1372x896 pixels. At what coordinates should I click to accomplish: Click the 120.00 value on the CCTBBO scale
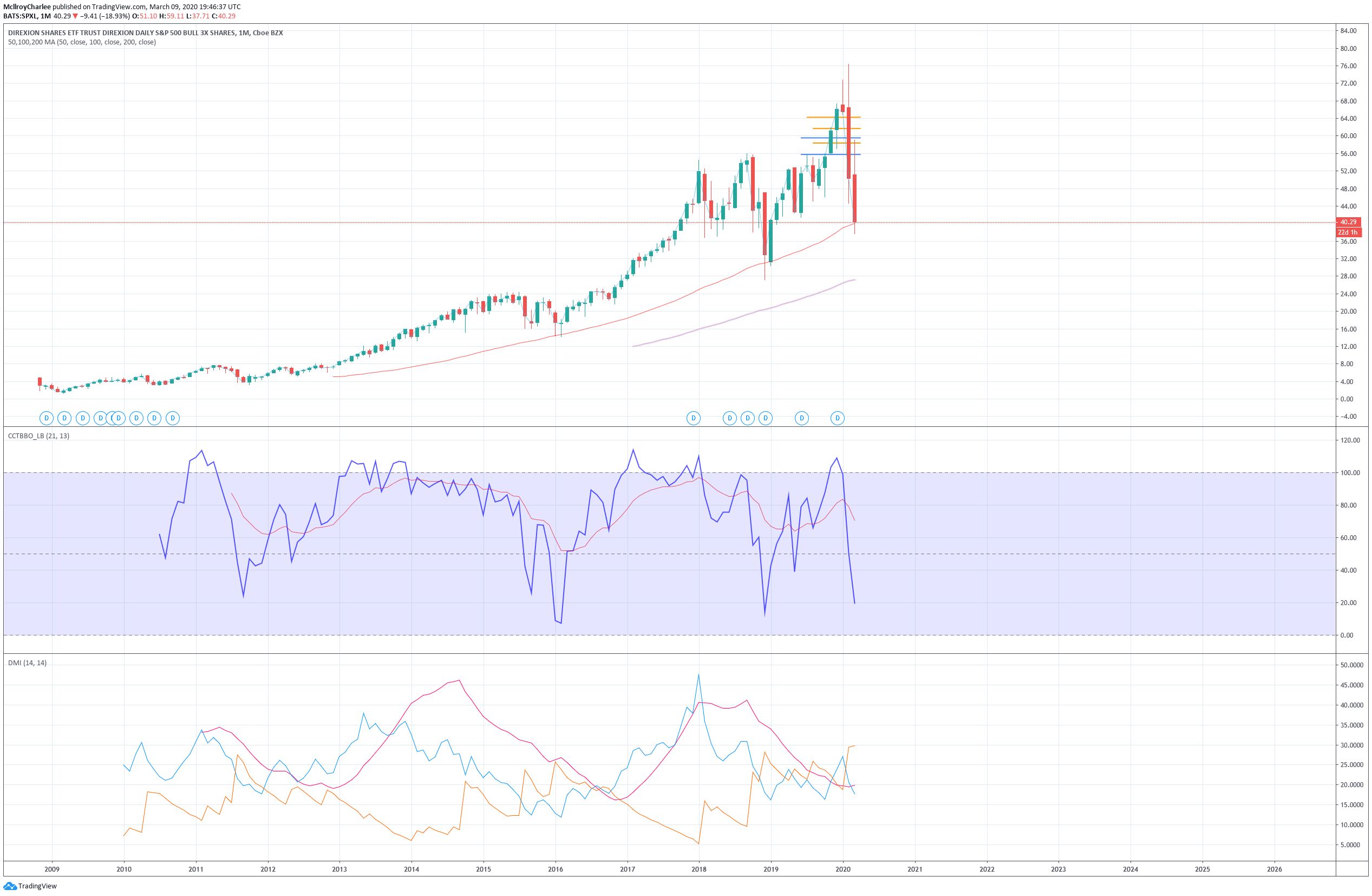1350,440
